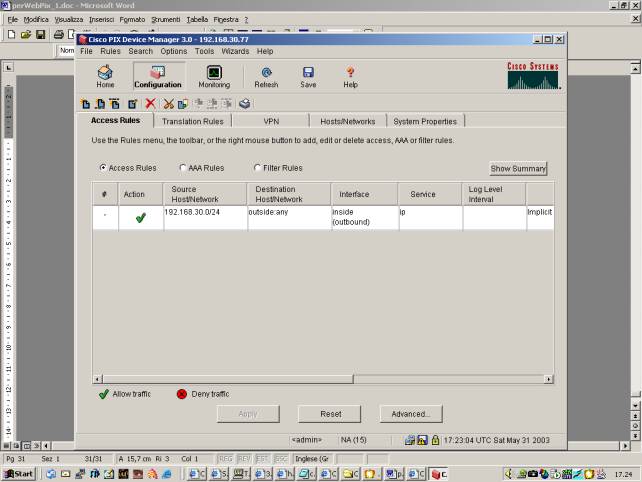Image resolution: width=642 pixels, height=482 pixels.
Task: Click the Copy rule icon
Action: tap(183, 104)
